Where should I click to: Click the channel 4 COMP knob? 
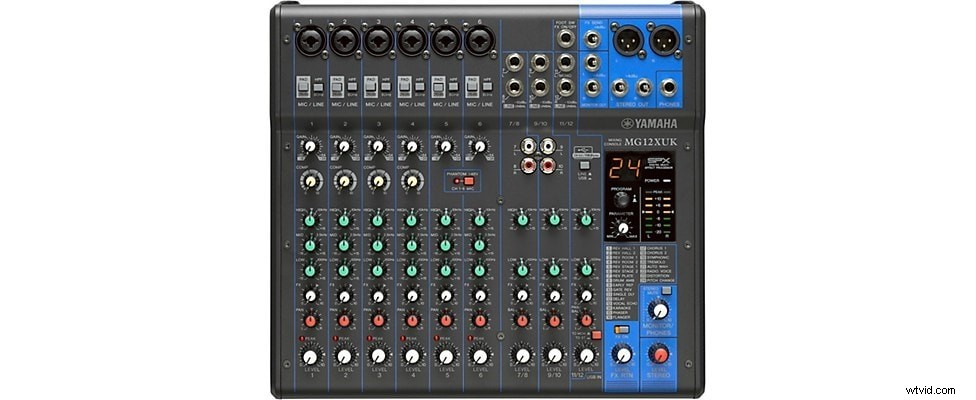pyautogui.click(x=411, y=180)
